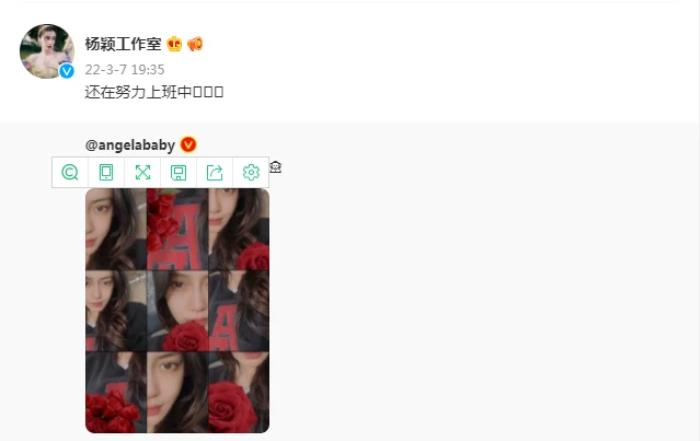The image size is (700, 441).
Task: Open the 杨颖工作室 round avatar picture
Action: pyautogui.click(x=47, y=51)
